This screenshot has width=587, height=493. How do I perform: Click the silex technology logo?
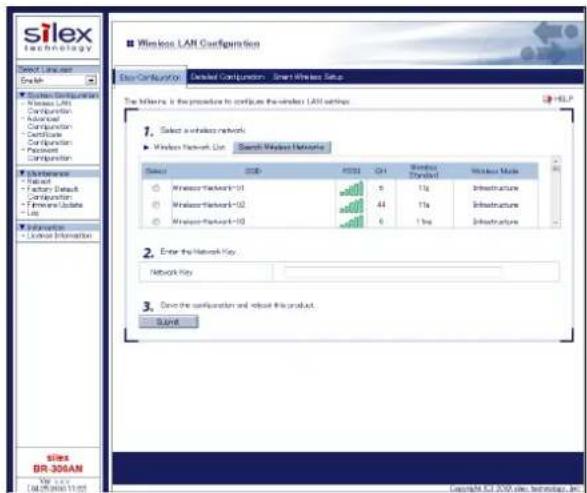[58, 37]
